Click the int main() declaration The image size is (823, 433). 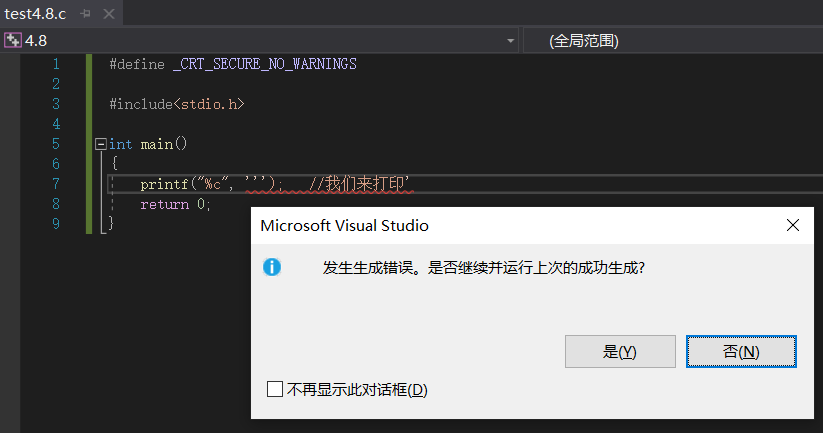(148, 144)
